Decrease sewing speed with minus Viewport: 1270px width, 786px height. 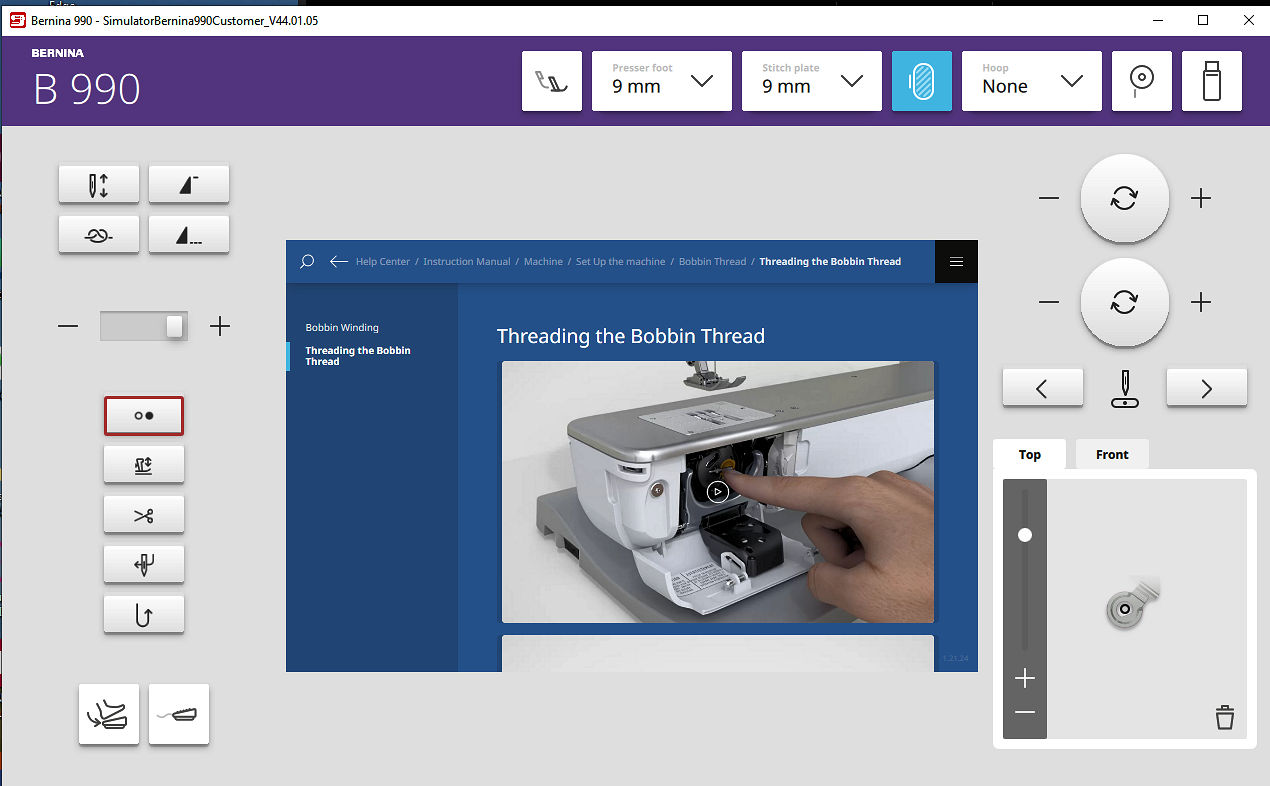point(68,326)
